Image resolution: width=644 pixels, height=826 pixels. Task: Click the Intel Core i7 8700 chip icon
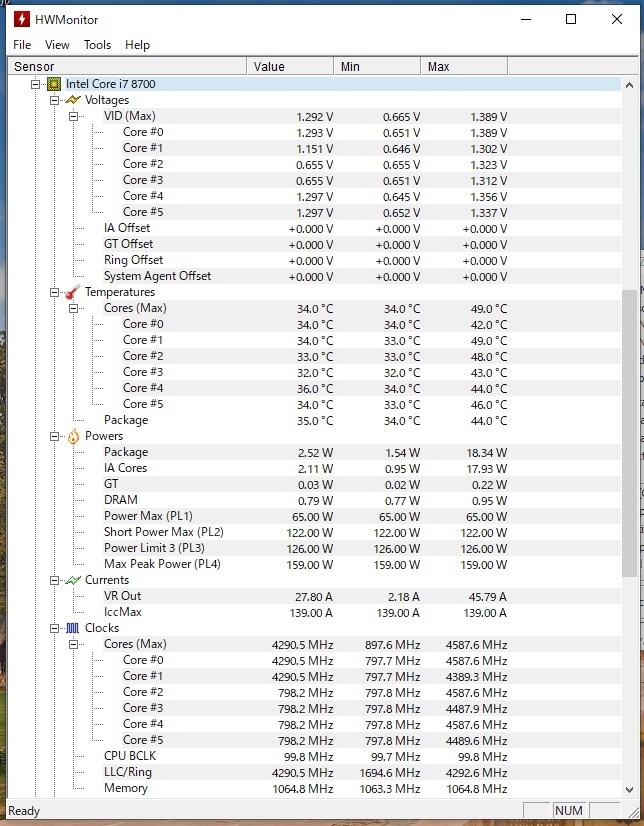coord(54,84)
